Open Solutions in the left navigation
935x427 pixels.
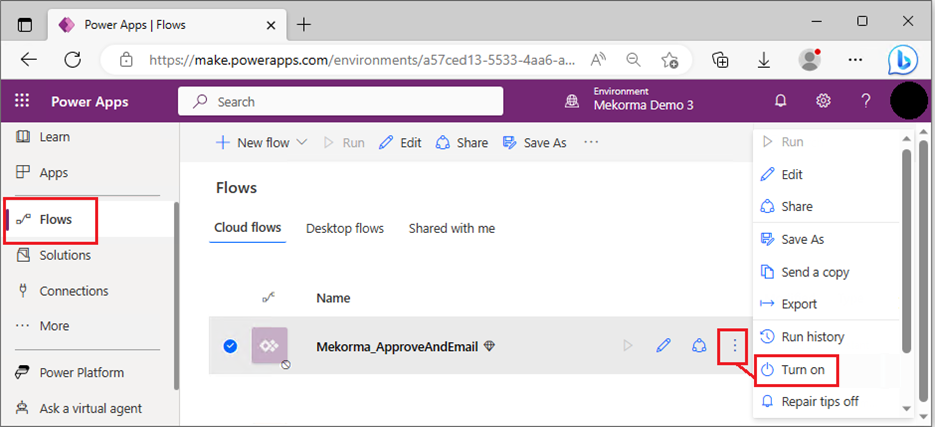tap(65, 255)
